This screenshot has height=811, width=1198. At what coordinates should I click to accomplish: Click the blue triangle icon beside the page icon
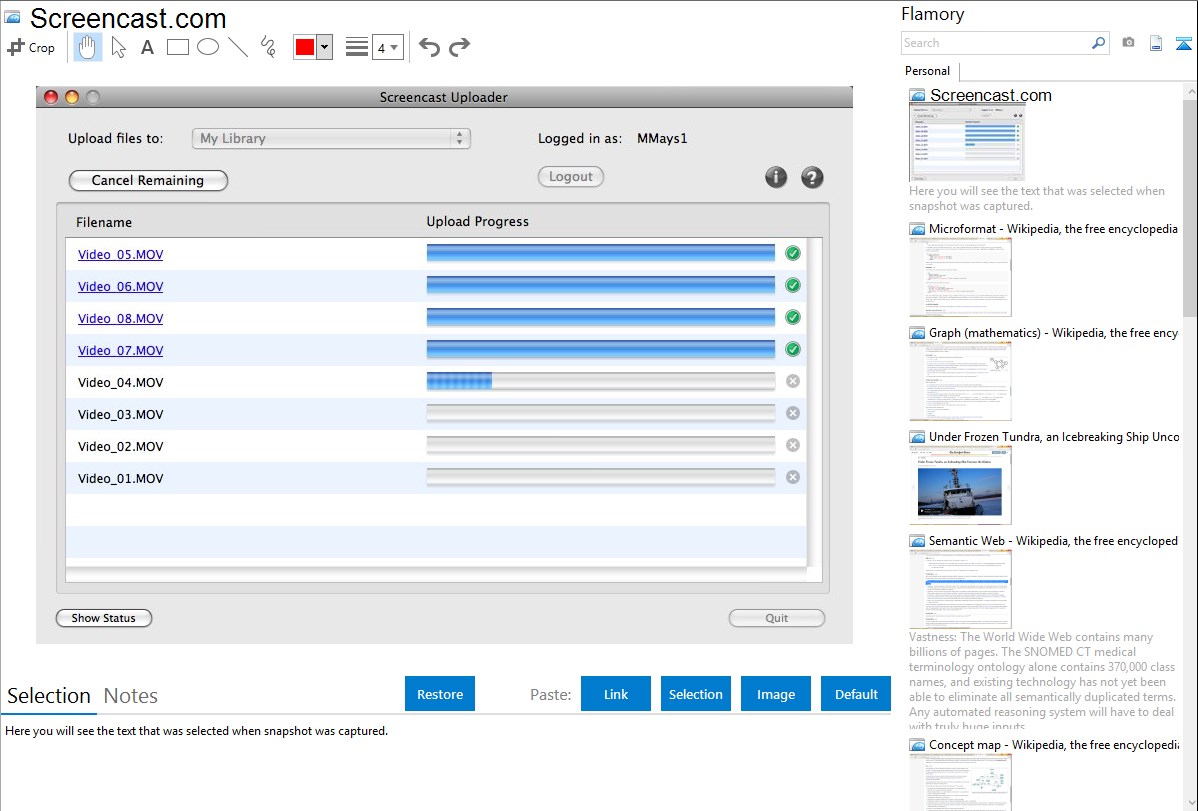pos(1183,44)
